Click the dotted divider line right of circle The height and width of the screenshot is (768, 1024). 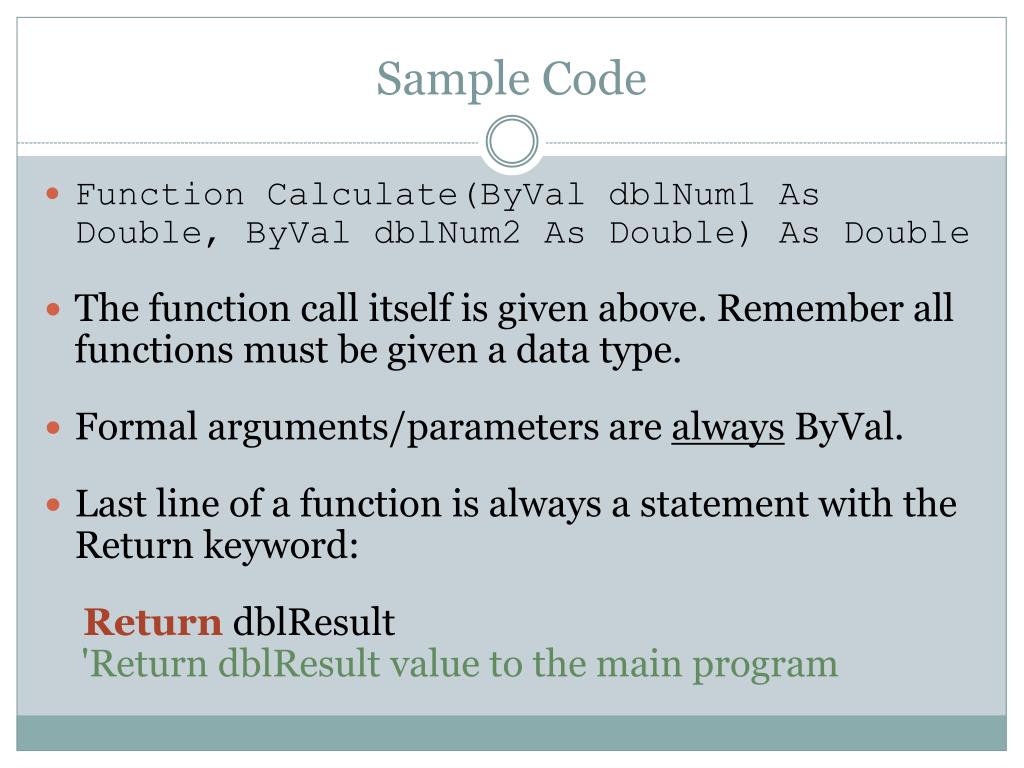(x=773, y=142)
